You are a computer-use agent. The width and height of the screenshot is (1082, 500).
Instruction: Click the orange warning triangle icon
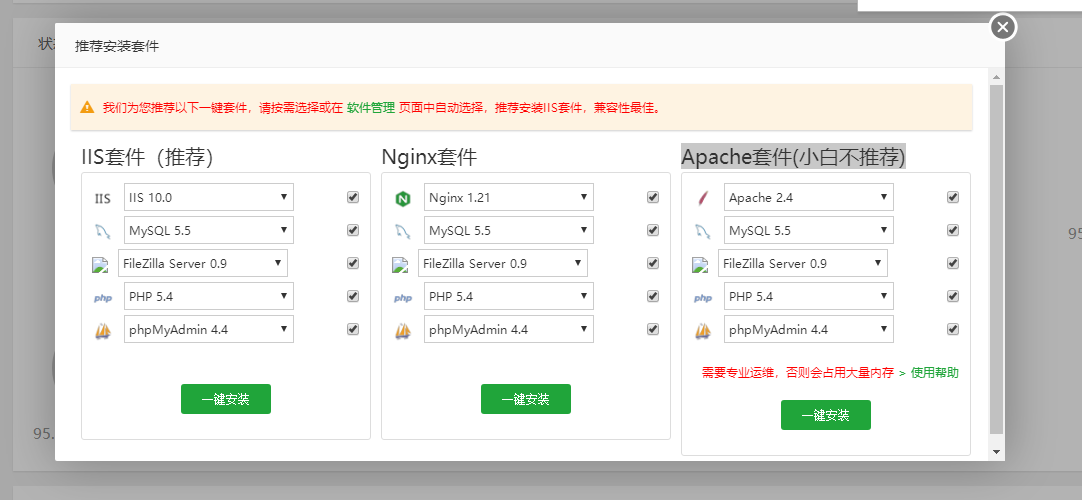click(x=87, y=107)
